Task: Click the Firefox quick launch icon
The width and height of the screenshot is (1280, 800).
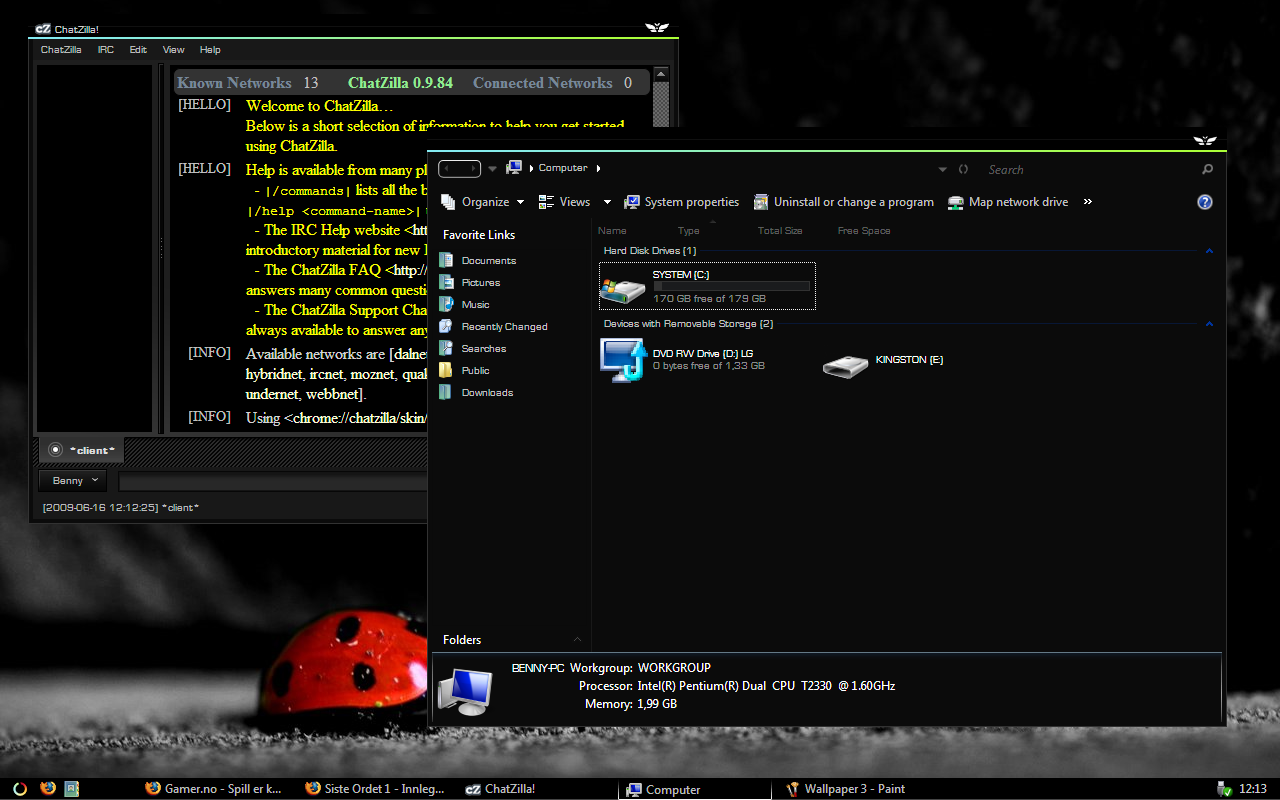Action: pyautogui.click(x=47, y=788)
